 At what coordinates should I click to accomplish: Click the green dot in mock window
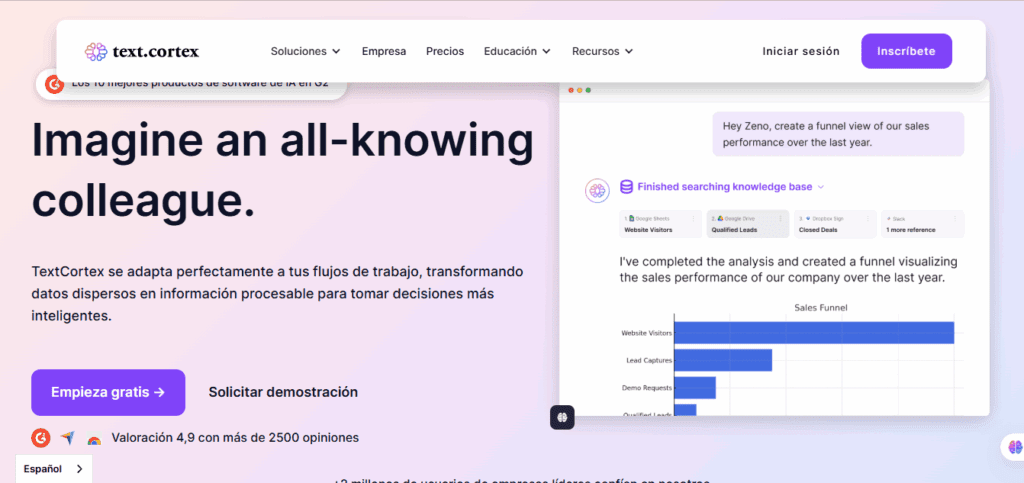(x=588, y=90)
